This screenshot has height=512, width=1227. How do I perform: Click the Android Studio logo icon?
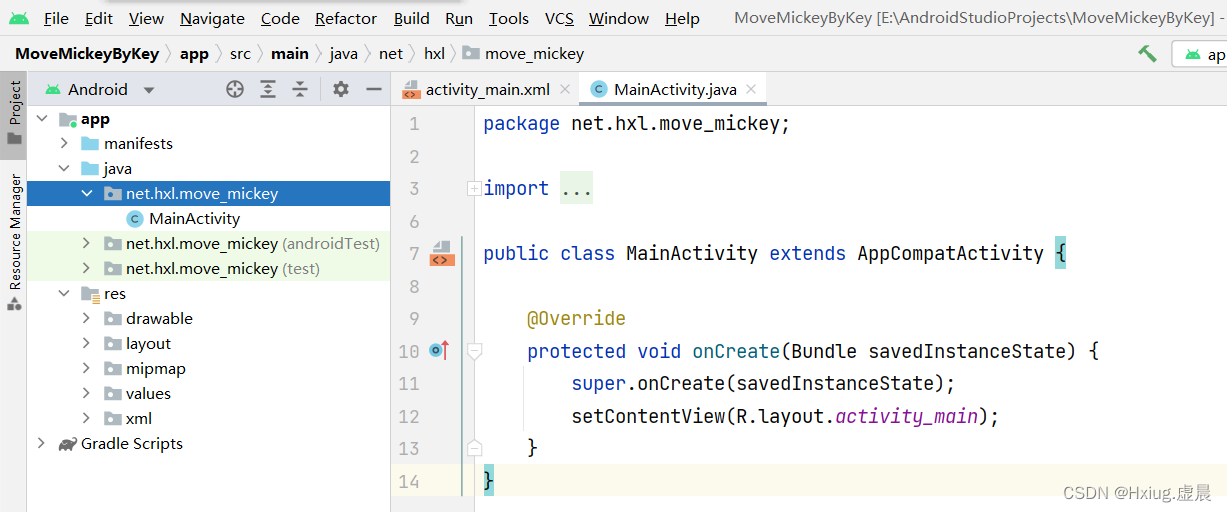(19, 18)
